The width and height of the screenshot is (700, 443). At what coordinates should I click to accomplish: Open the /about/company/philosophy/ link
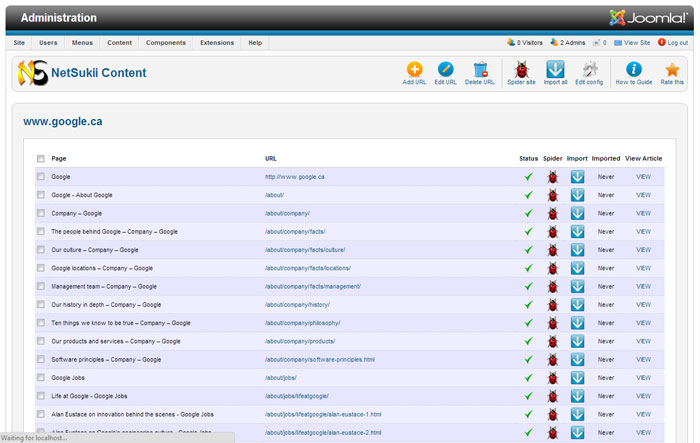302,323
